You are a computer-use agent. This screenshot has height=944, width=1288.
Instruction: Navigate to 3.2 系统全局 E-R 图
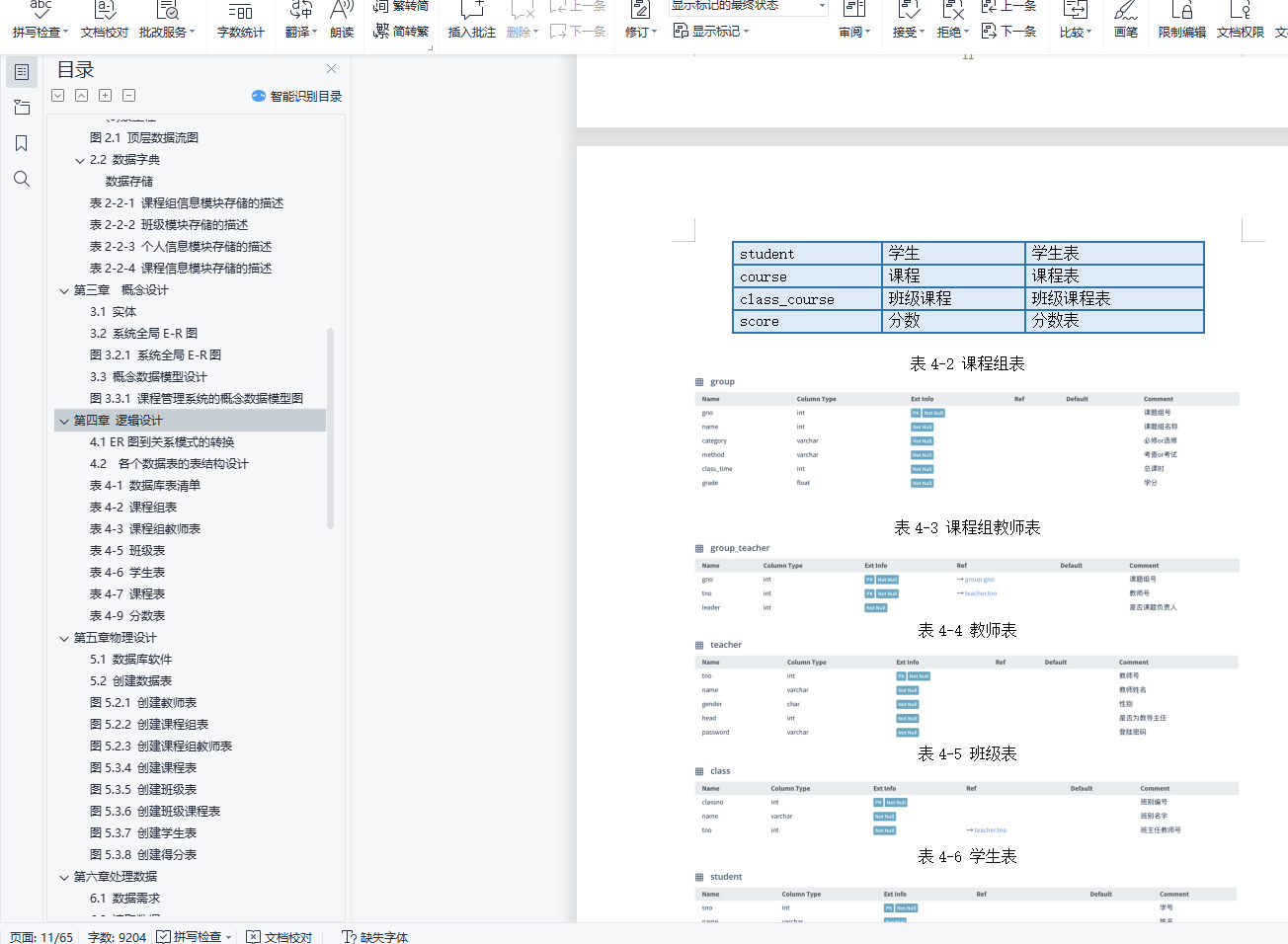(144, 334)
